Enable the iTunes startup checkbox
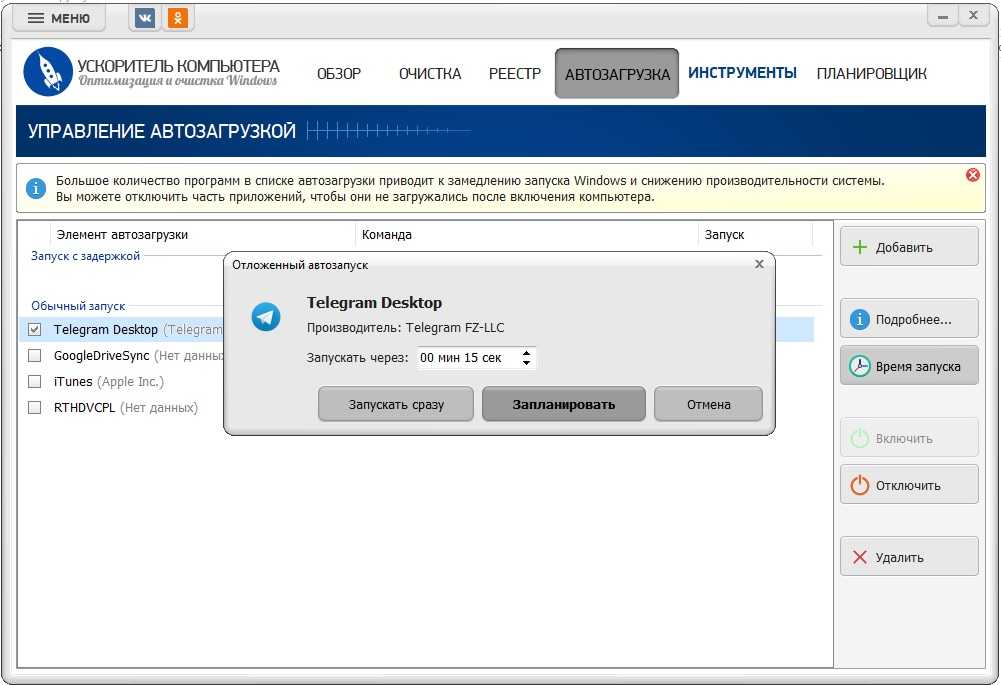This screenshot has height=685, width=1001. click(35, 381)
